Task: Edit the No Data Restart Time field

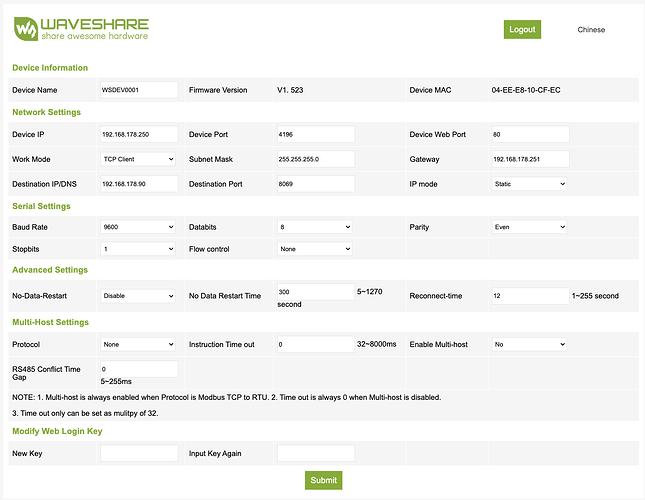Action: pos(316,292)
